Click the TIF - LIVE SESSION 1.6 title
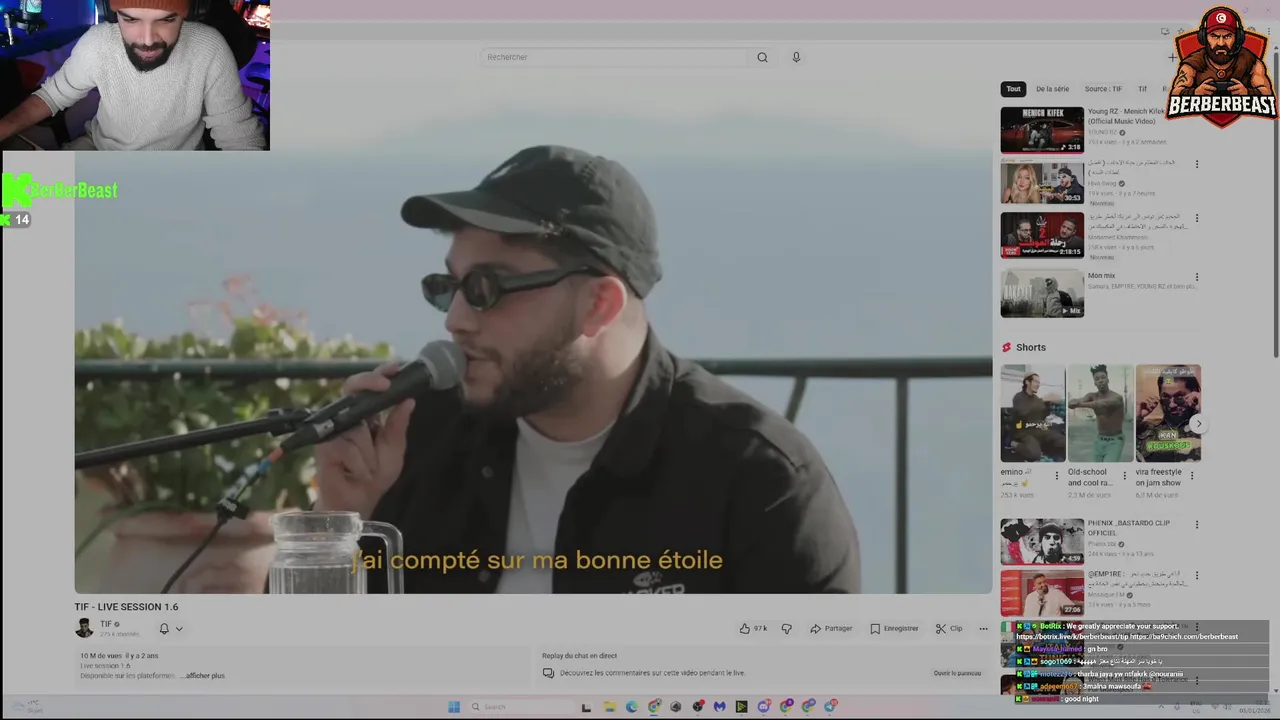 [126, 607]
